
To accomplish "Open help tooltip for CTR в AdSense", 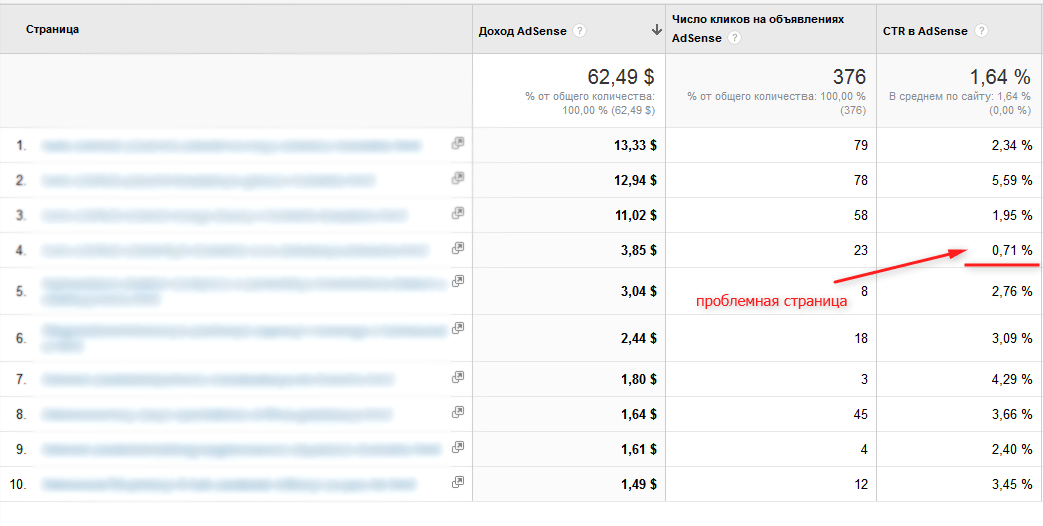I will (x=982, y=31).
